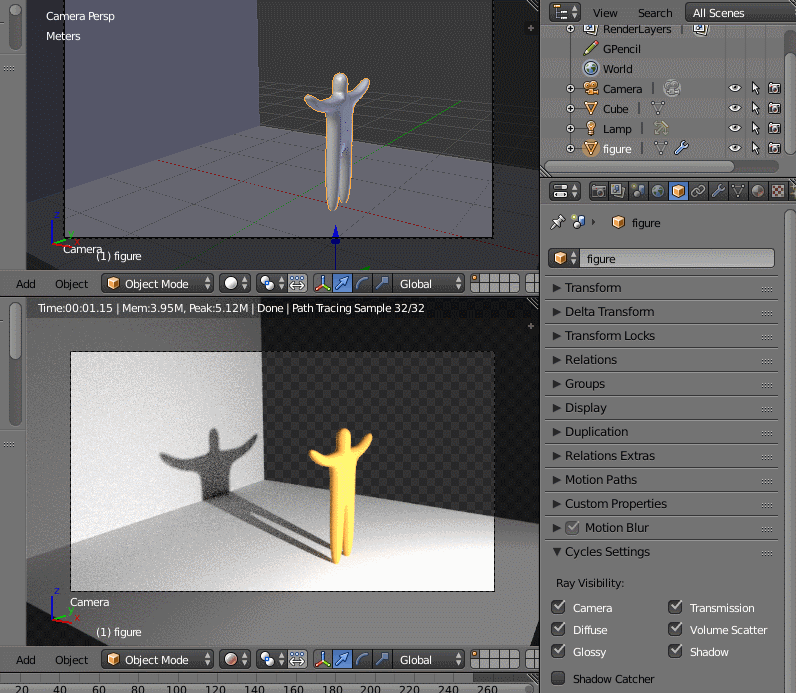Viewport: 796px width, 693px height.
Task: Uncheck Volume Scatter ray visibility checkbox
Action: 675,629
